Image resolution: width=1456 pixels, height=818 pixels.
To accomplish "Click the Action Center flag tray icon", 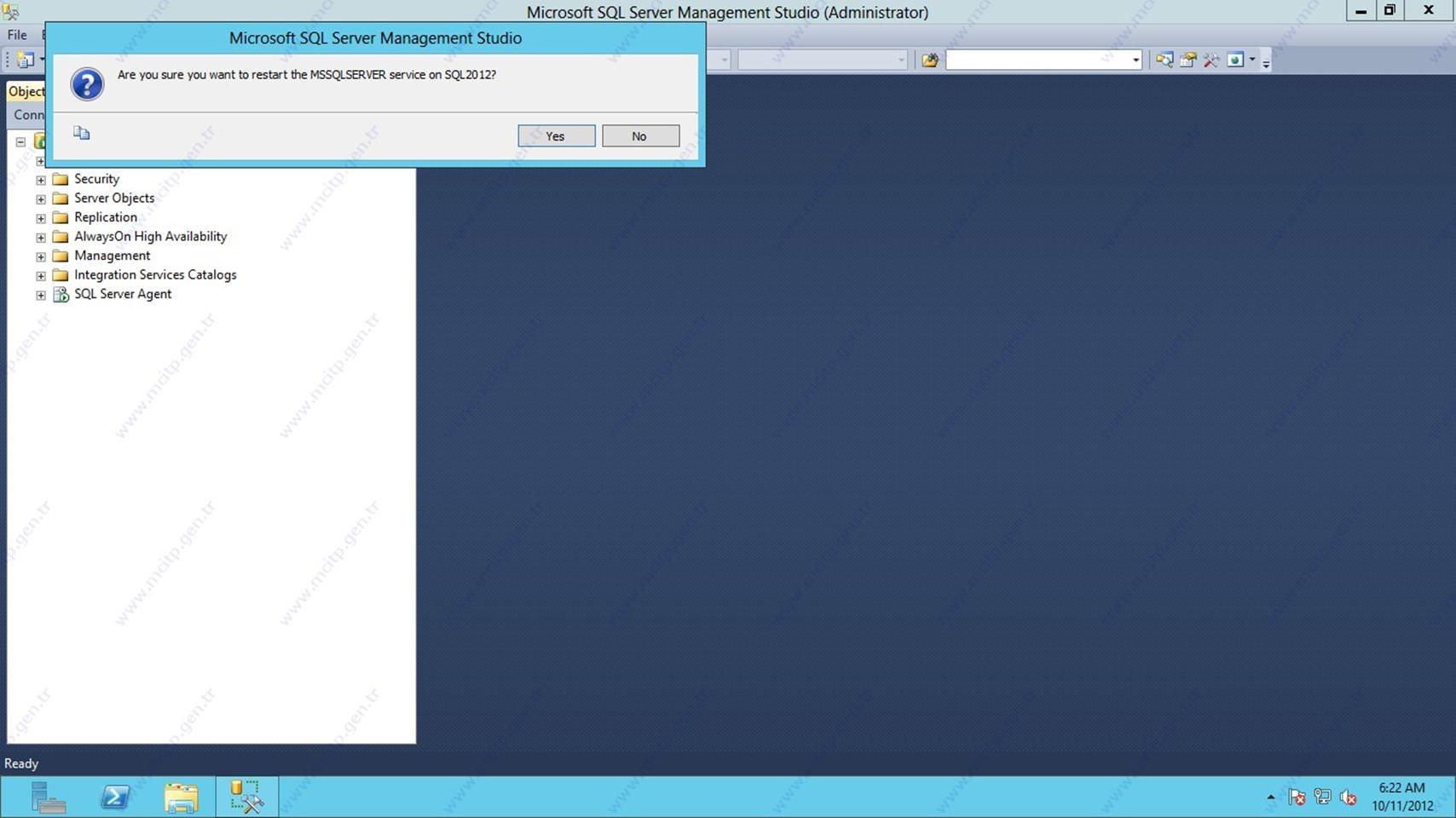I will coord(1297,798).
